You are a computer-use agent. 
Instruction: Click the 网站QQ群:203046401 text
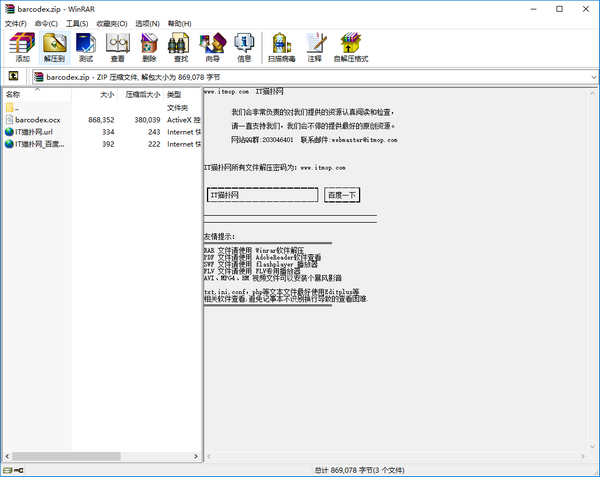tap(262, 140)
